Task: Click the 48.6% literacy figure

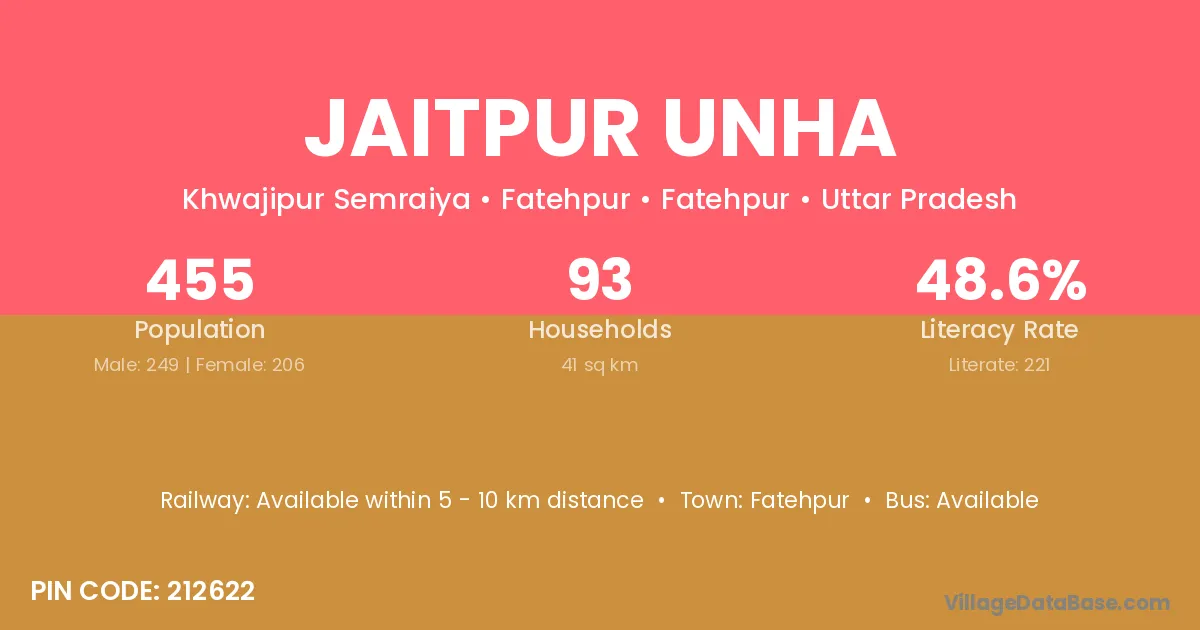Action: coord(1000,280)
